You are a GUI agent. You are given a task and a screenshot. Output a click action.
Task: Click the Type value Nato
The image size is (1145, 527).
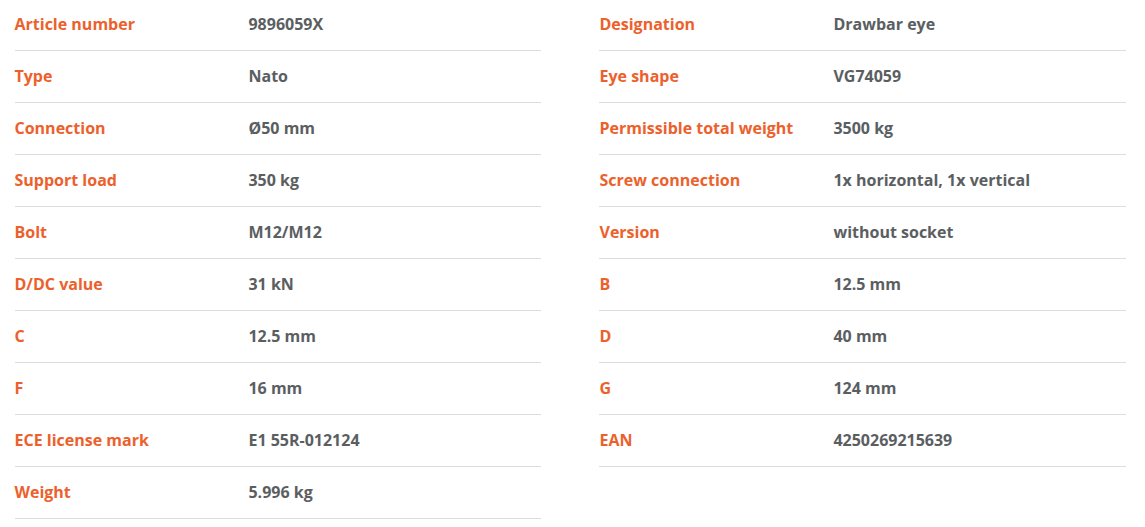tap(268, 76)
